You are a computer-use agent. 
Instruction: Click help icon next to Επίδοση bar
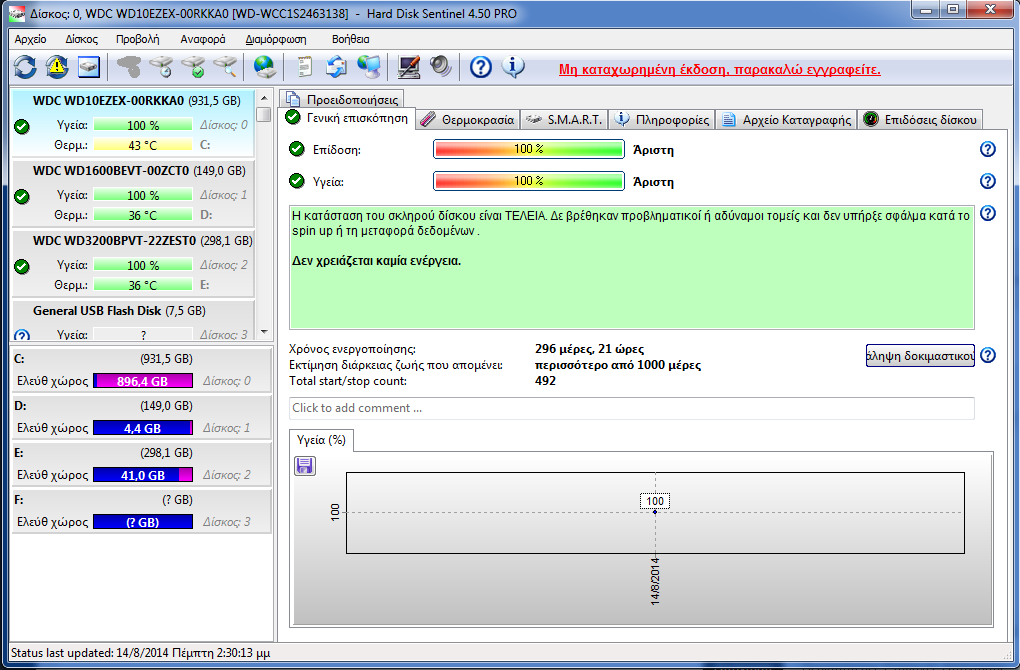tap(987, 149)
